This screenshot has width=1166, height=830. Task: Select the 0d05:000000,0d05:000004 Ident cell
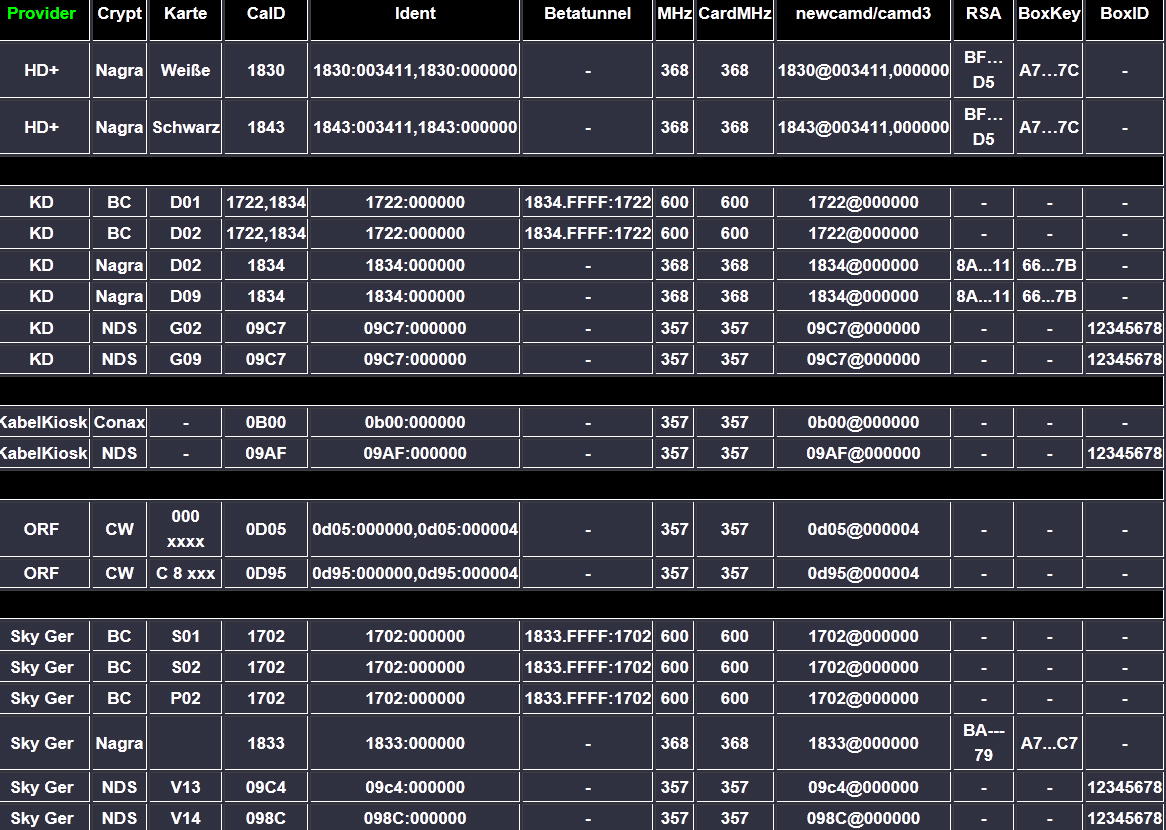click(415, 529)
